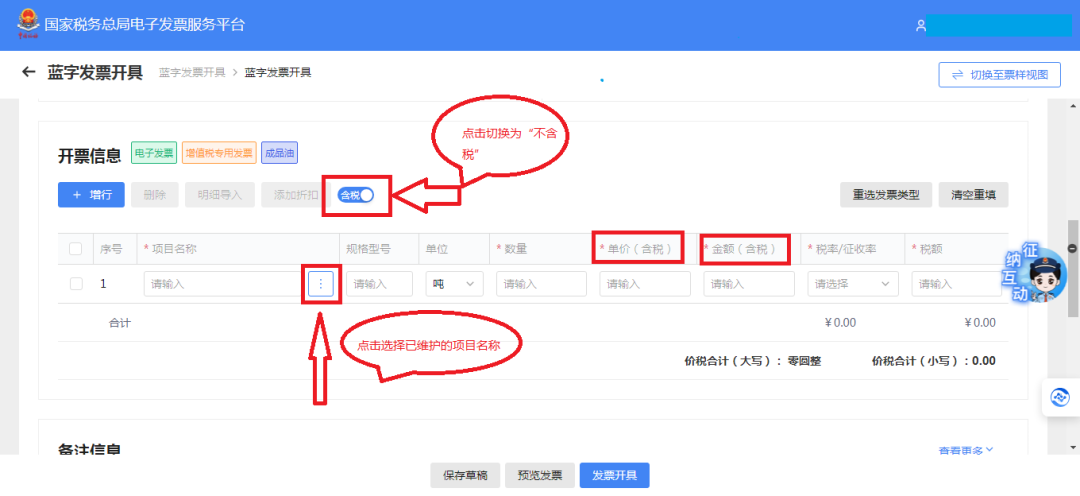Click the 保存草稿 button
The width and height of the screenshot is (1080, 496).
coord(465,475)
